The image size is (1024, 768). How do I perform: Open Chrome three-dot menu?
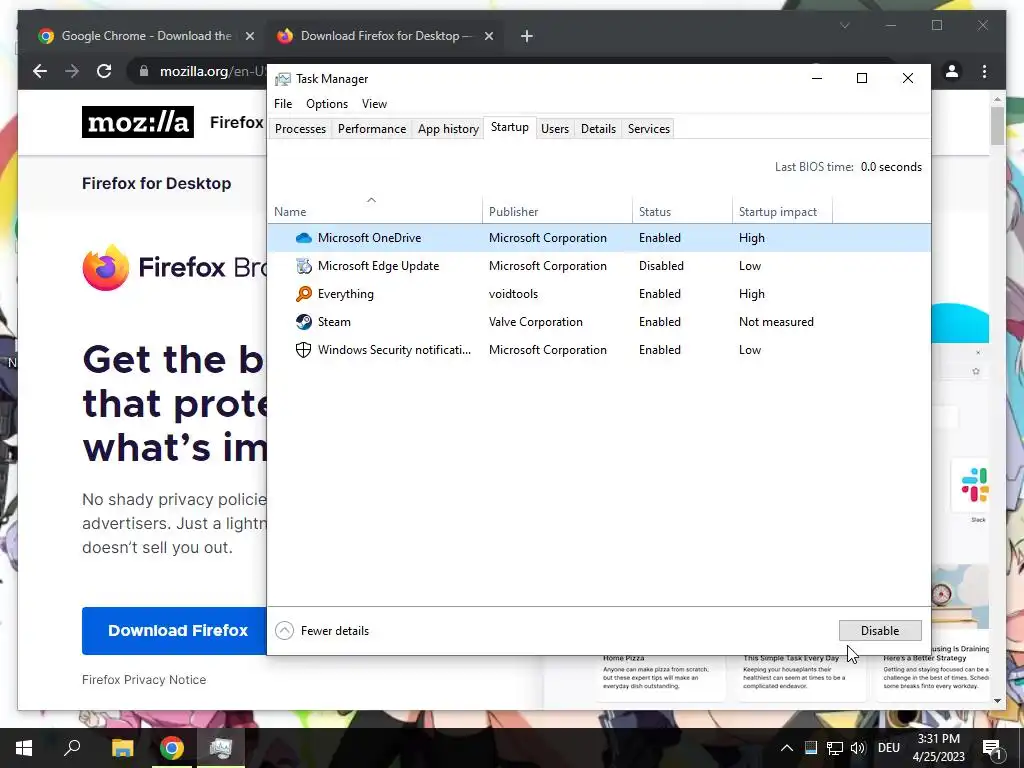pyautogui.click(x=984, y=71)
